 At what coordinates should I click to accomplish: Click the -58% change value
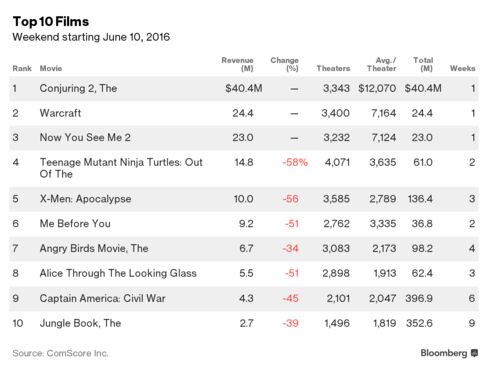pyautogui.click(x=295, y=162)
